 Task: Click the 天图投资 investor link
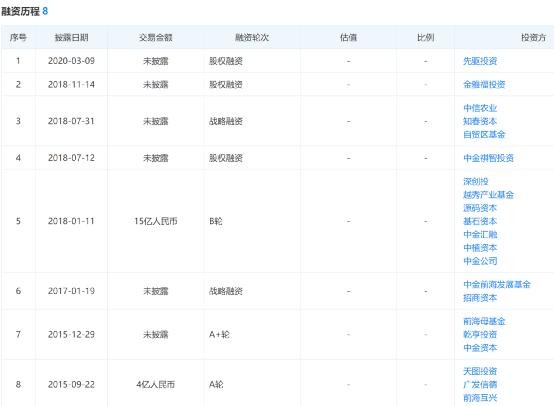pyautogui.click(x=480, y=371)
